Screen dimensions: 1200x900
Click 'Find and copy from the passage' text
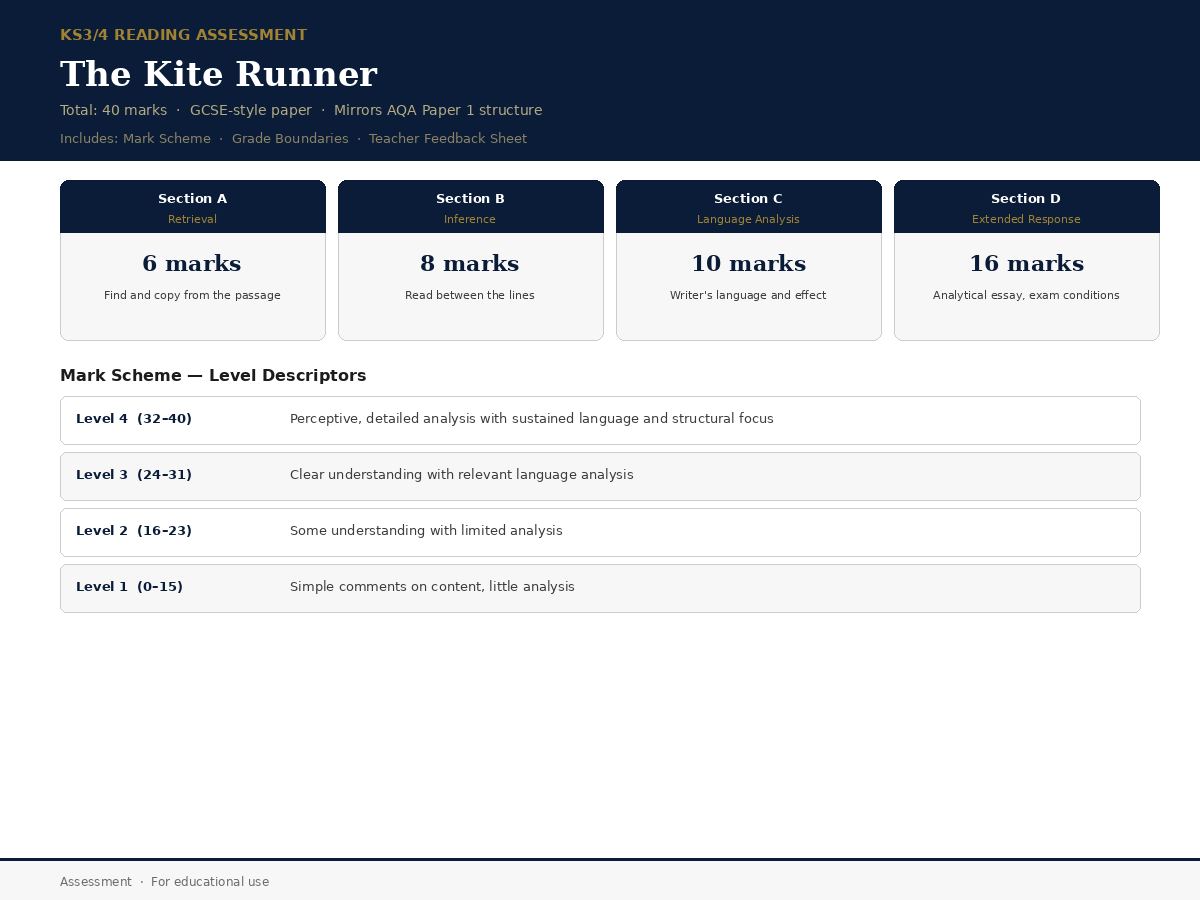192,296
